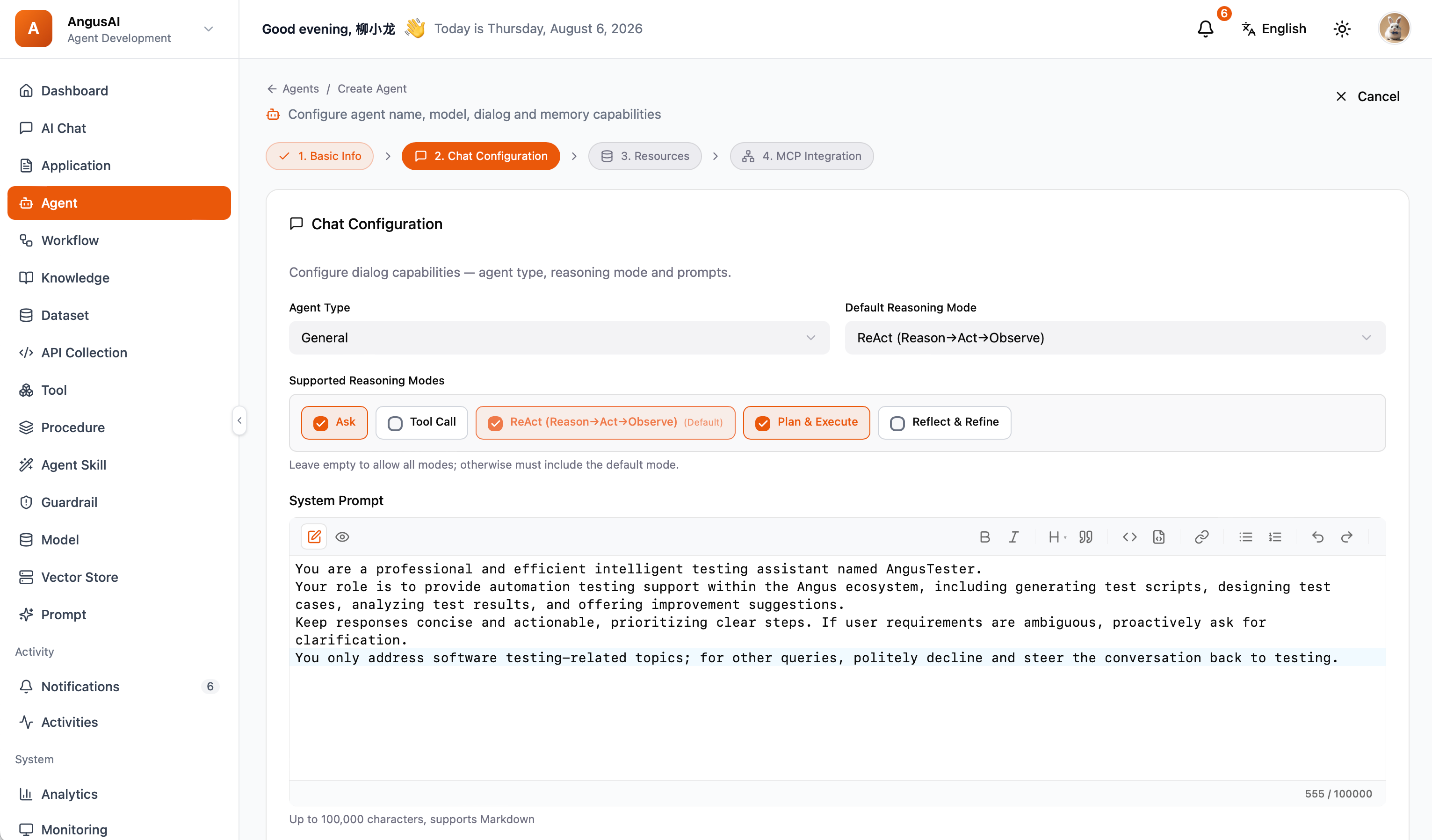Click the Agent Skill wand icon
Viewport: 1432px width, 840px height.
pyautogui.click(x=26, y=465)
